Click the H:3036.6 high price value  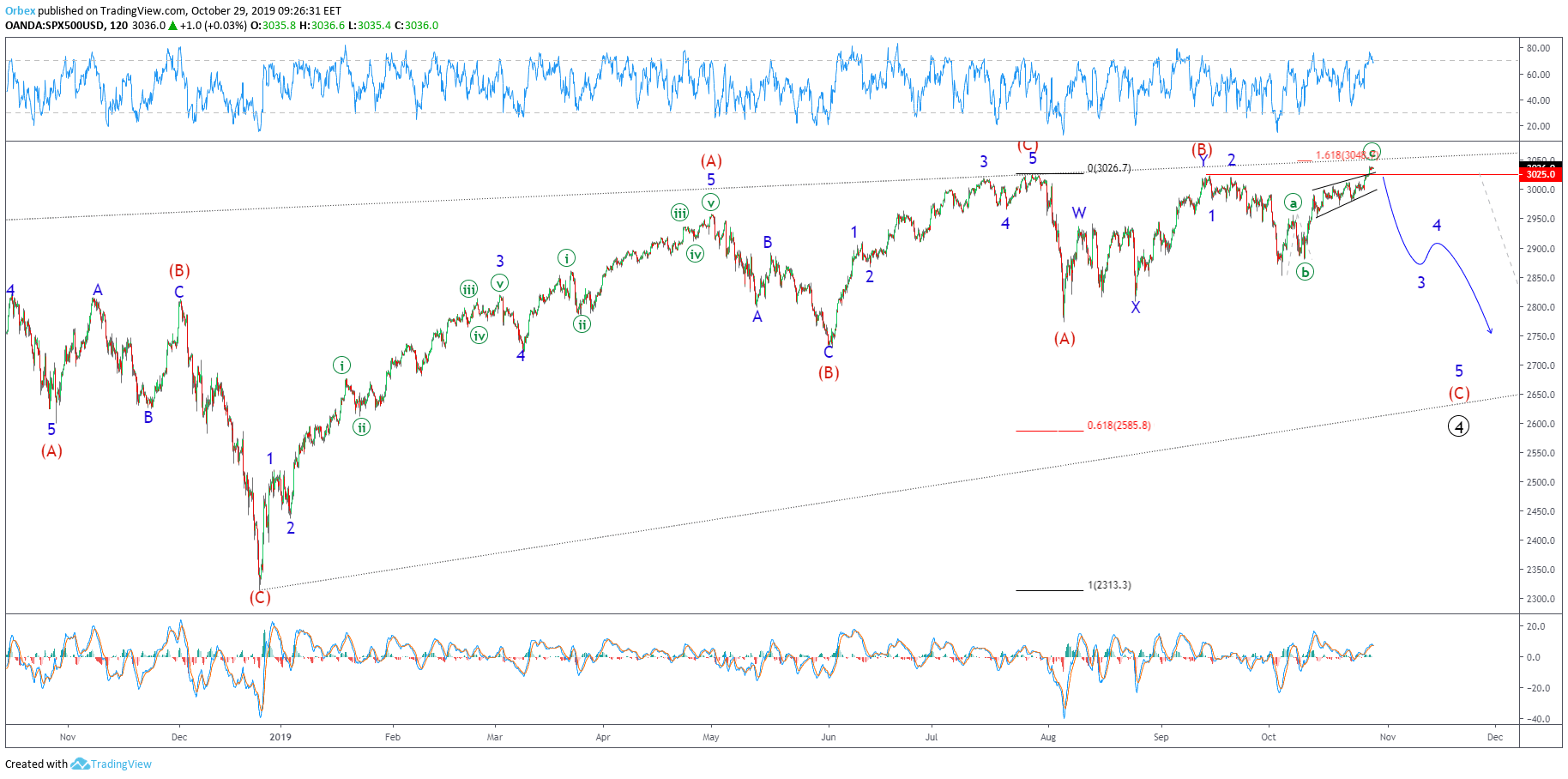[322, 26]
